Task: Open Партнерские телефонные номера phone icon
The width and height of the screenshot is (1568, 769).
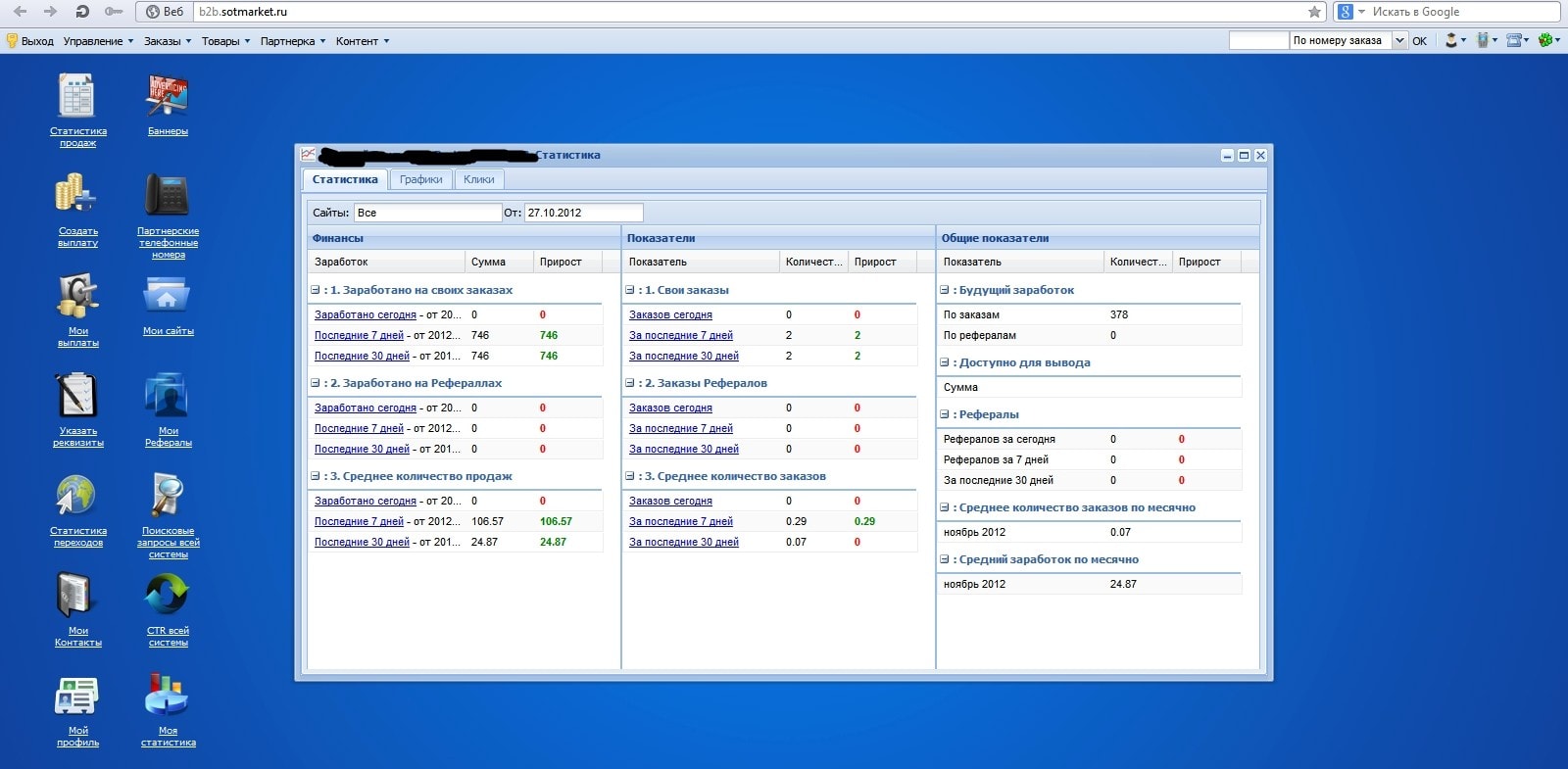Action: tap(168, 196)
